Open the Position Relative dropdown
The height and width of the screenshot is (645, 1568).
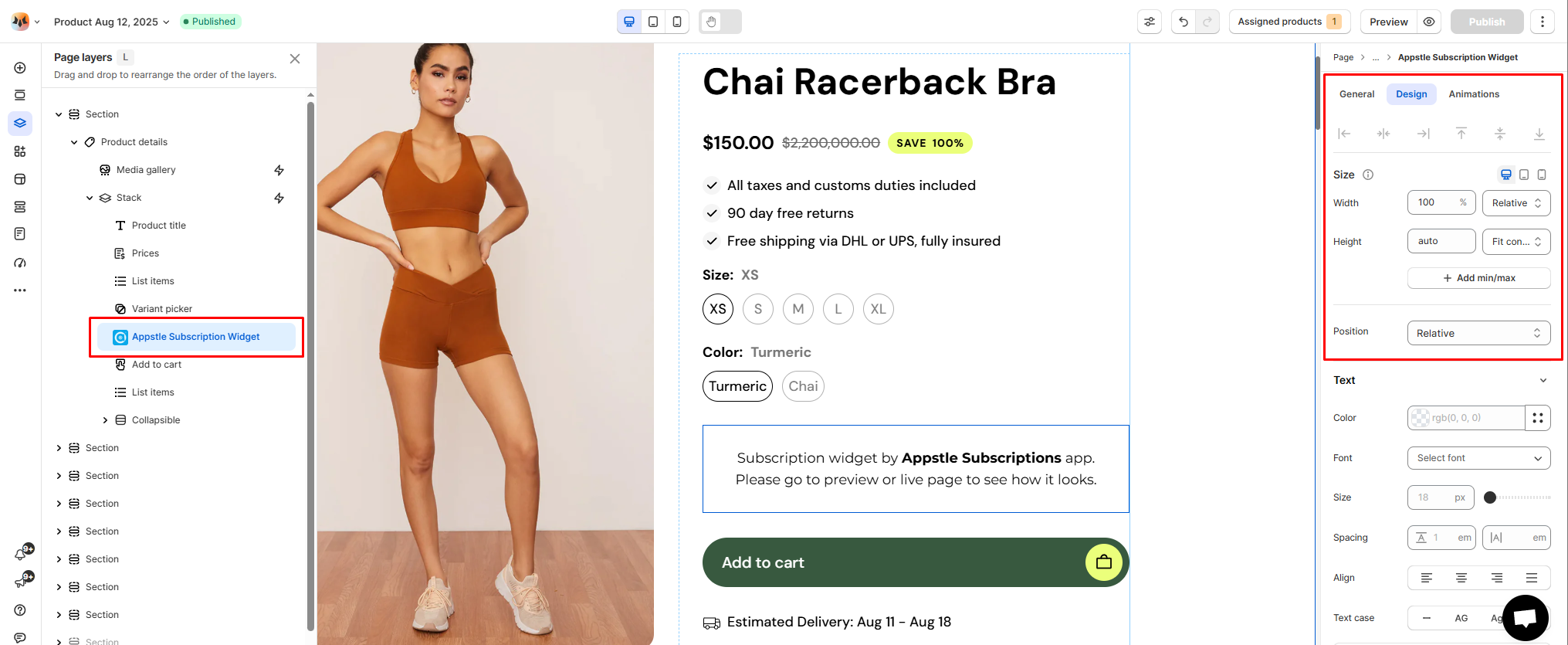(x=1478, y=333)
